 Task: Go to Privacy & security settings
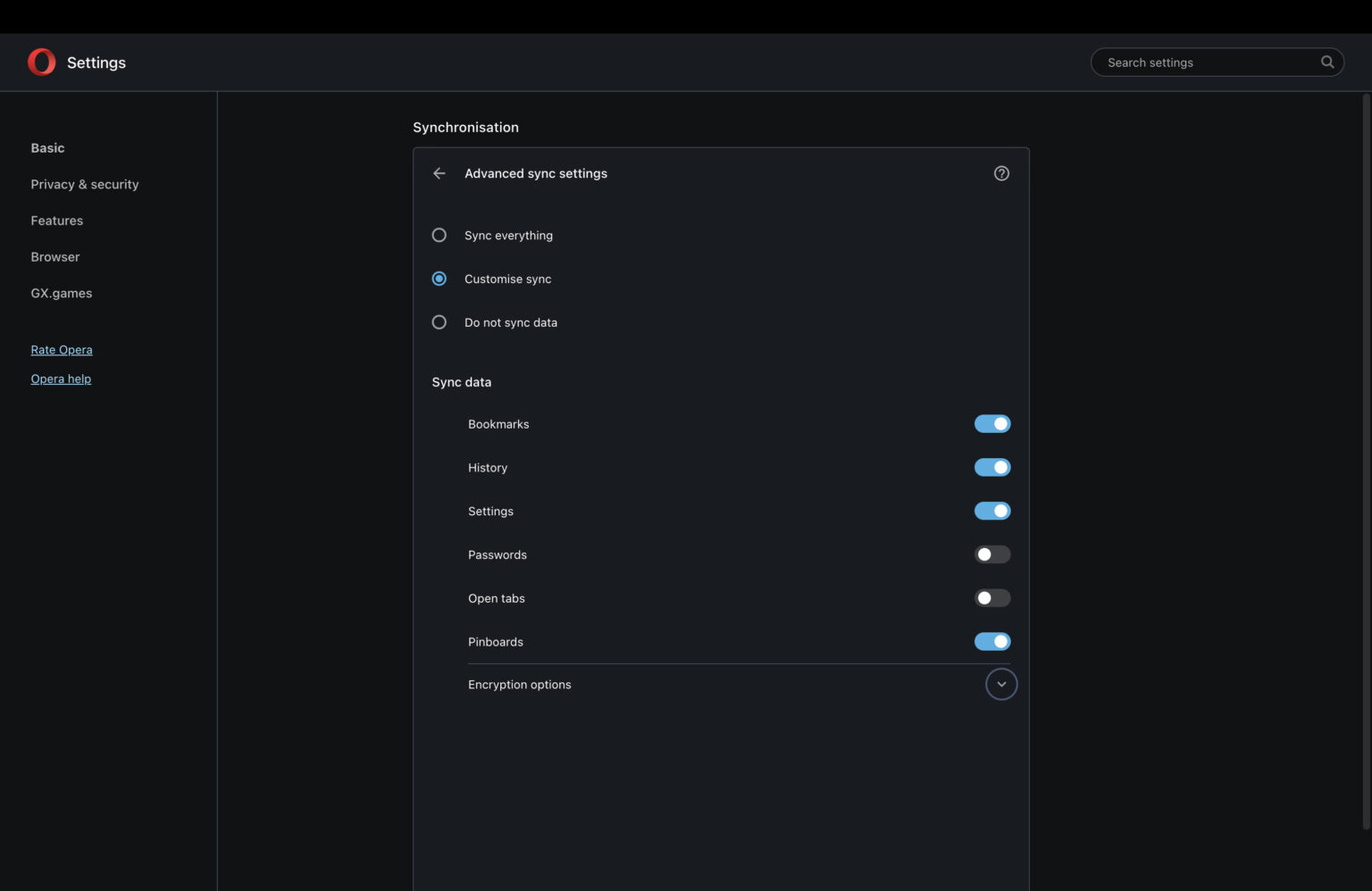[x=85, y=184]
